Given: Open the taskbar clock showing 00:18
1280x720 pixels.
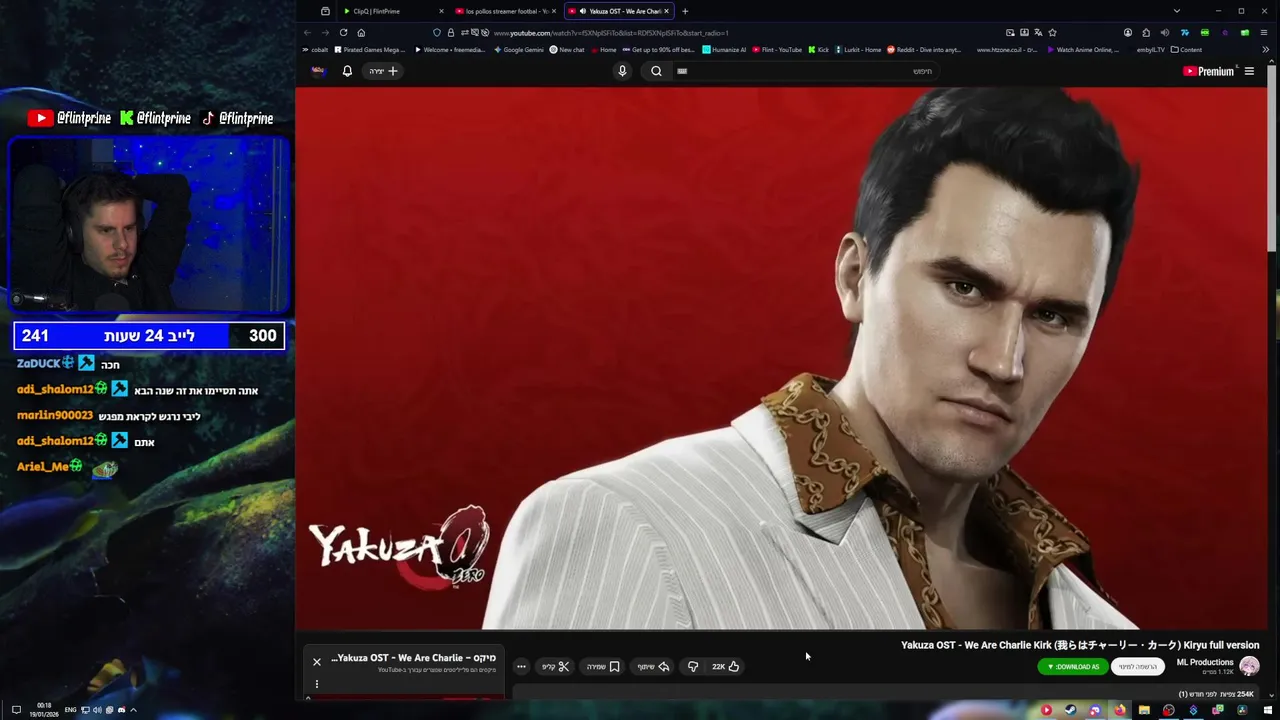Looking at the screenshot, I should [44, 710].
